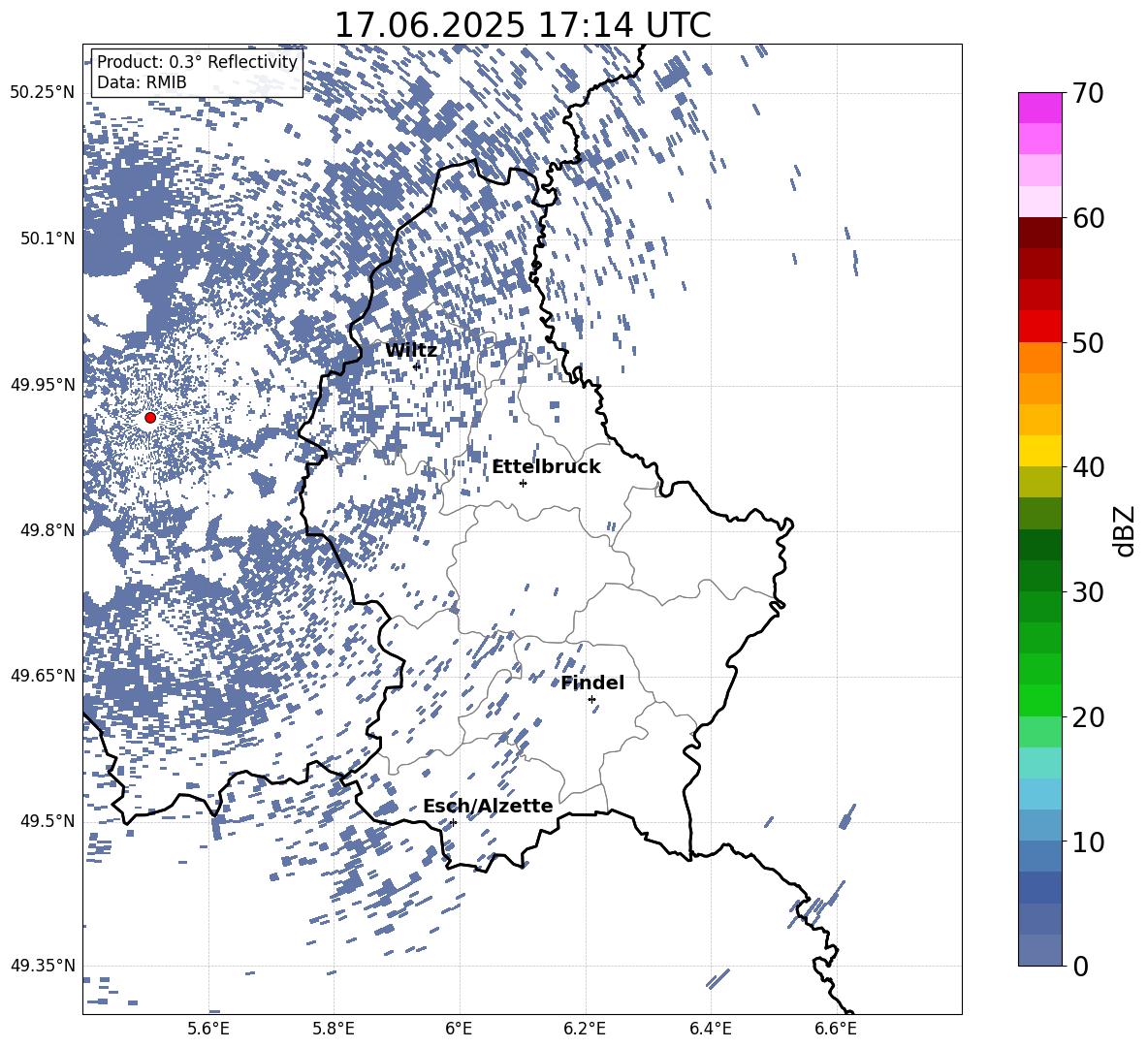This screenshot has height=1048, width=1148.
Task: Click the 49.95°N latitude label
Action: point(43,384)
